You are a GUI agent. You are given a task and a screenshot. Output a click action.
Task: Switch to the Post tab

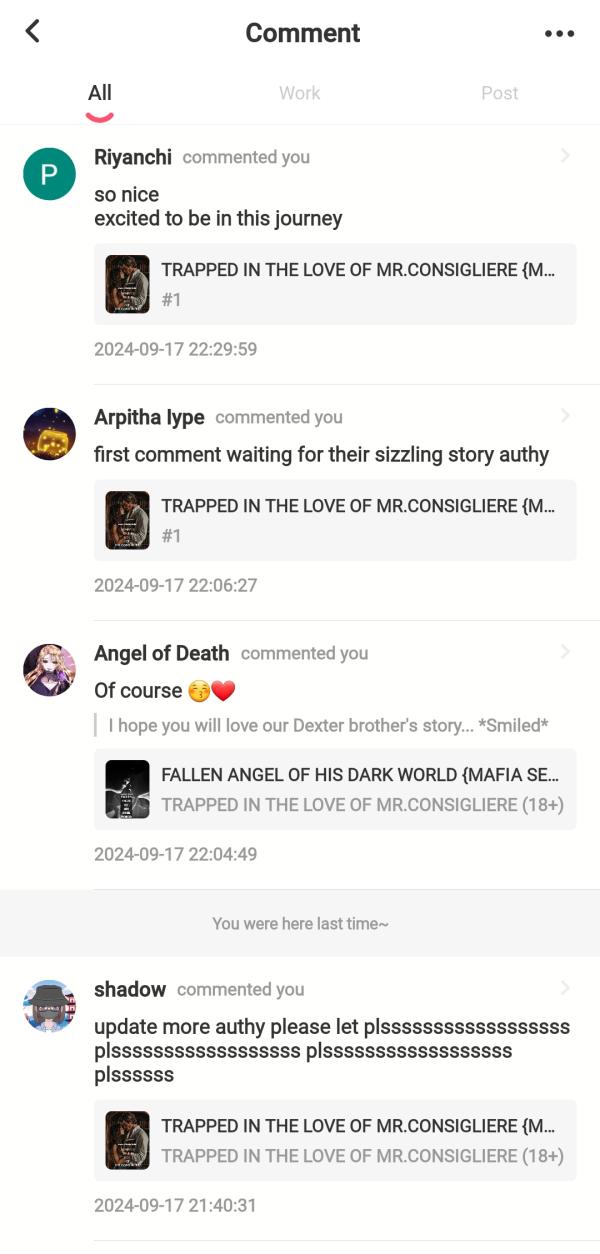[x=499, y=93]
